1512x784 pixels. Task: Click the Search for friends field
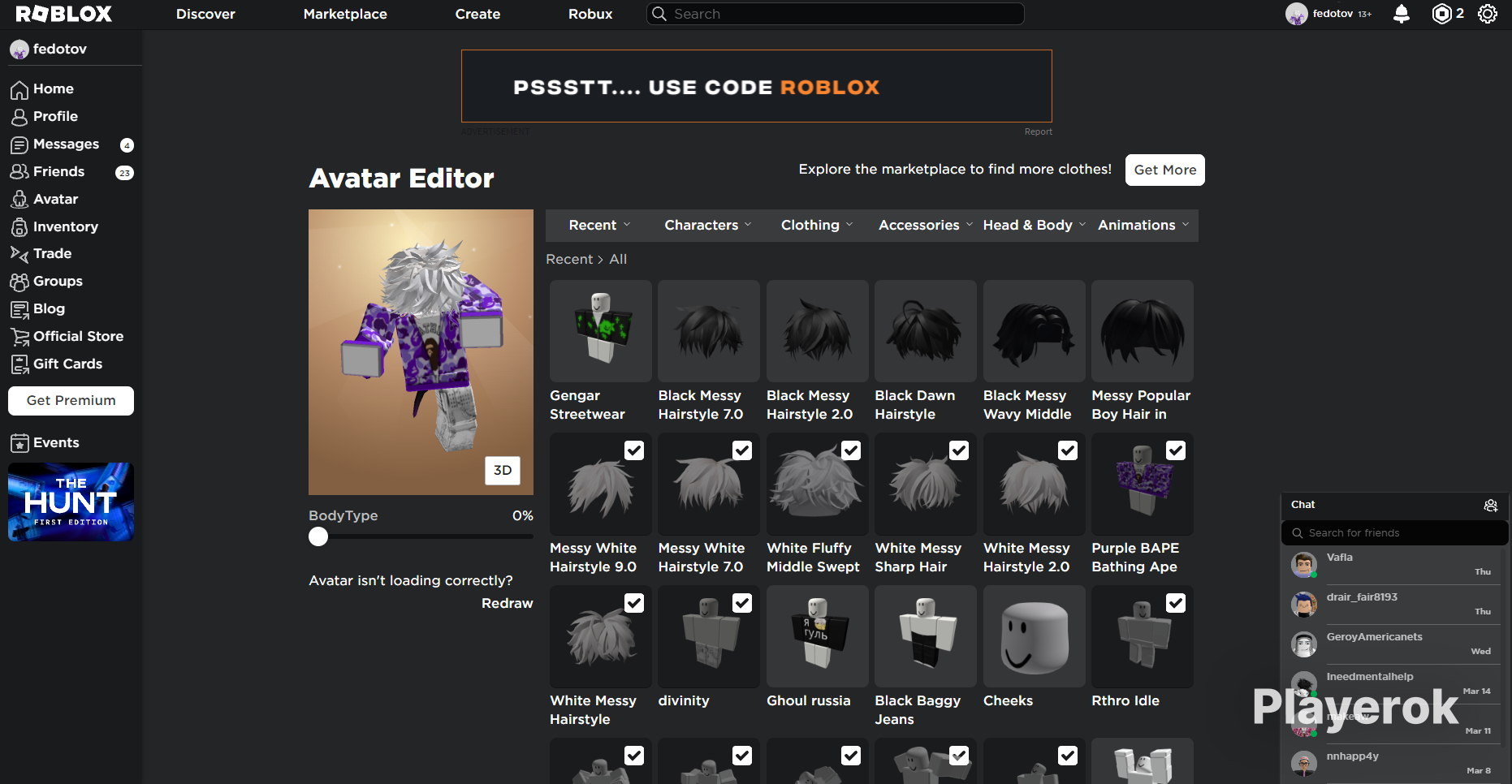(1395, 533)
